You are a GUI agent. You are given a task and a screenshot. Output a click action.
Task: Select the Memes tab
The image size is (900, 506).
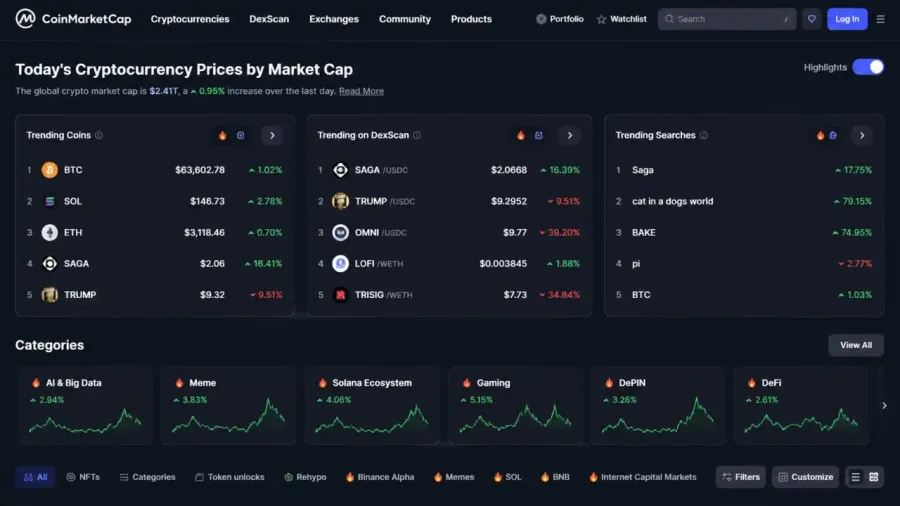(x=454, y=477)
